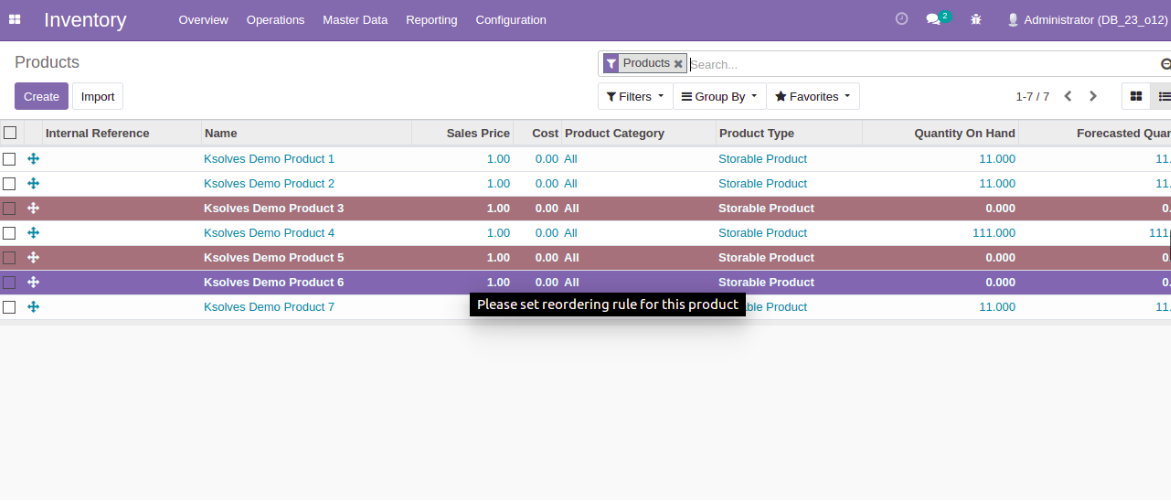Sort by Product Category column header

click(x=639, y=133)
